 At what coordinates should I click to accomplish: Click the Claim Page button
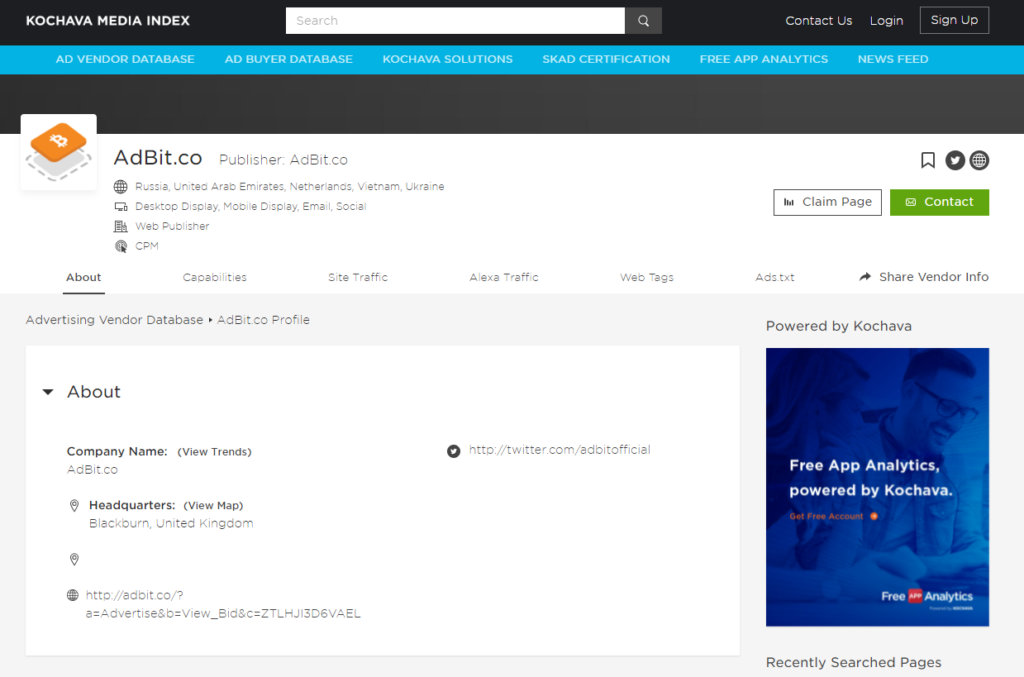coord(827,202)
